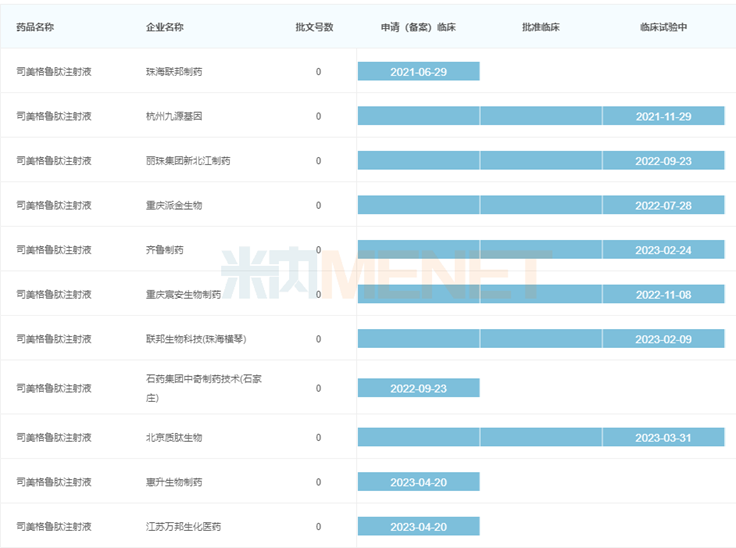The height and width of the screenshot is (548, 736).
Task: Click the 2023-02-24 clinical trial date bar
Action: [x=663, y=250]
